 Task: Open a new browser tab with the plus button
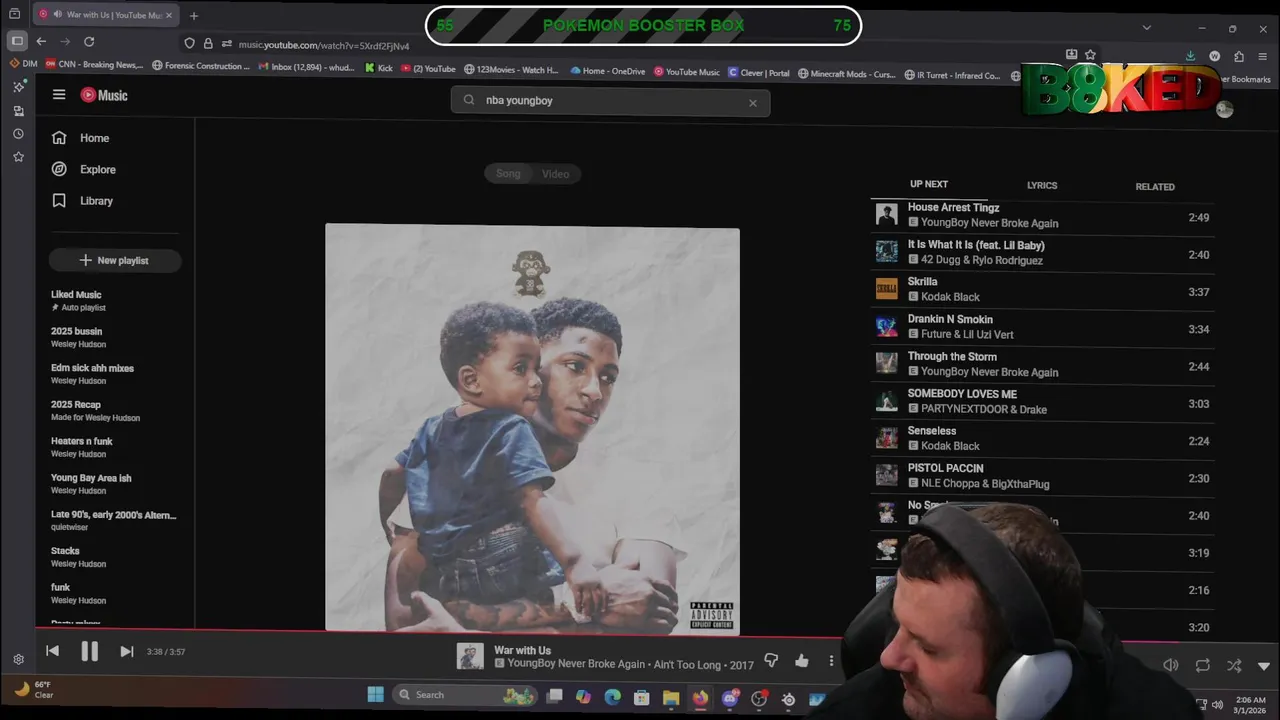pyautogui.click(x=194, y=15)
